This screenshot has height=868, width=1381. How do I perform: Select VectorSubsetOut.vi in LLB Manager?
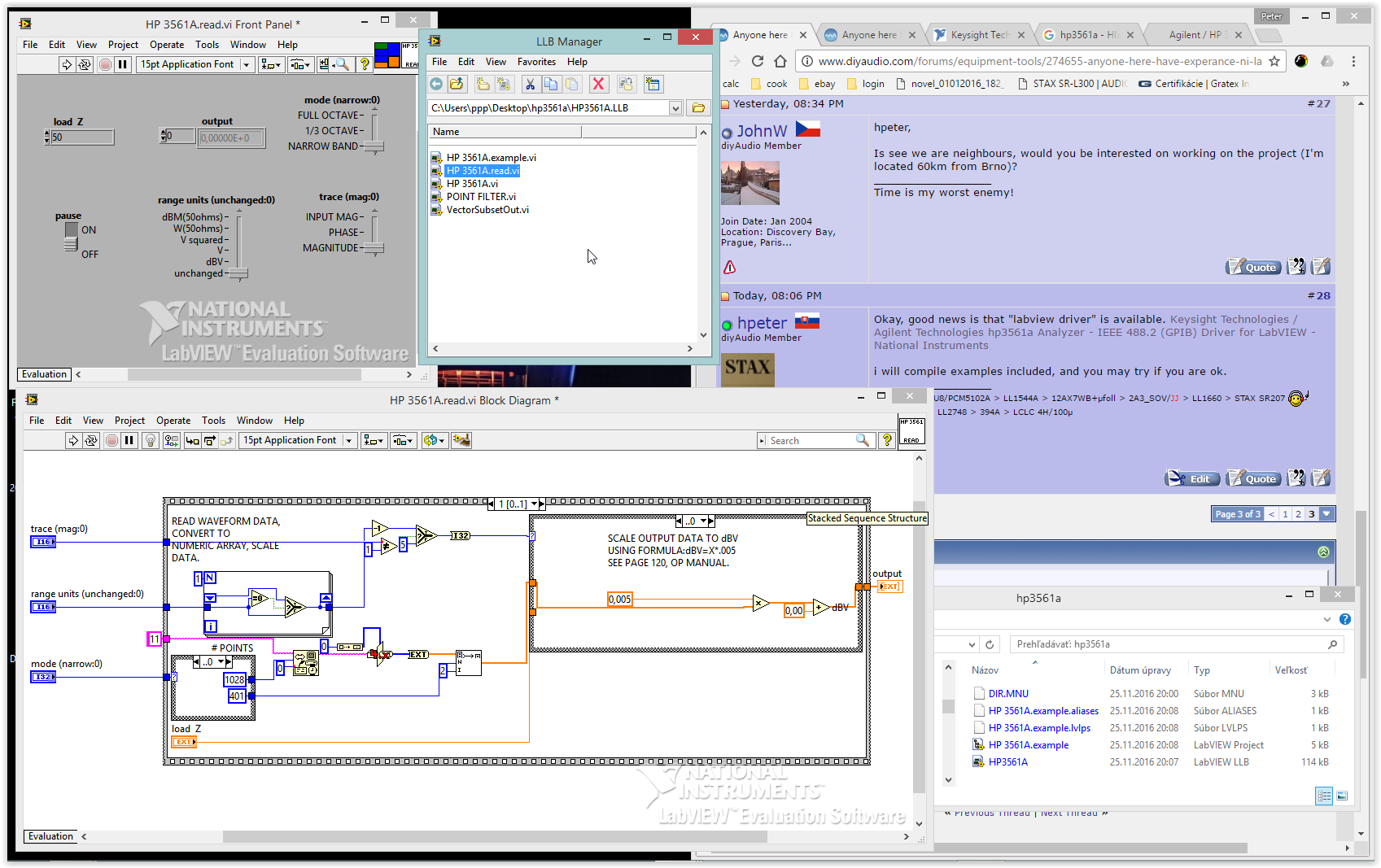(x=487, y=210)
